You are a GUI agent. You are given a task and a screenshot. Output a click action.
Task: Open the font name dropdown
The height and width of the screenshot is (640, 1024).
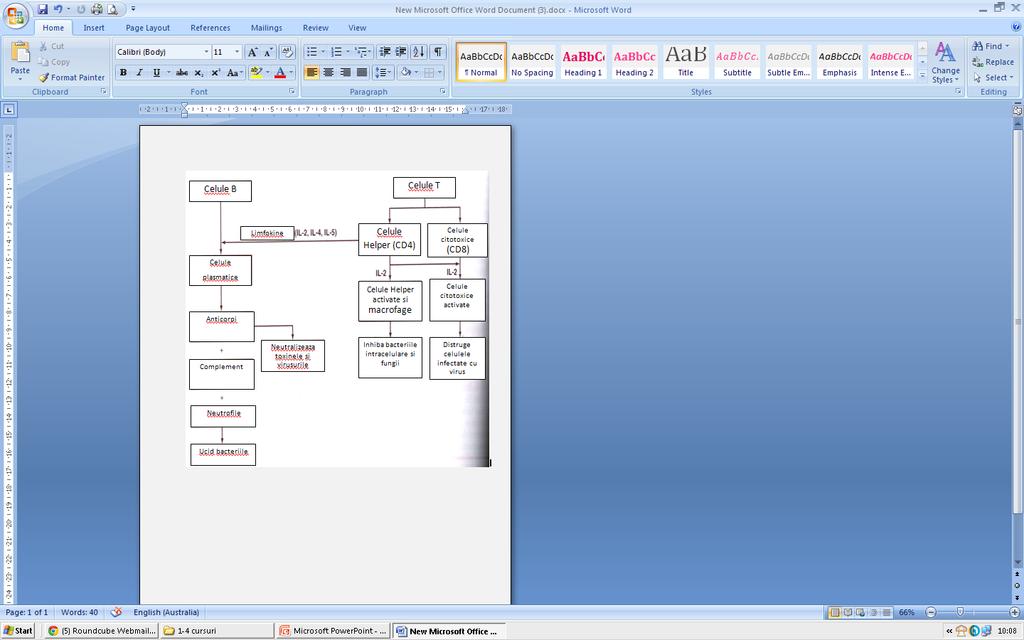click(206, 52)
